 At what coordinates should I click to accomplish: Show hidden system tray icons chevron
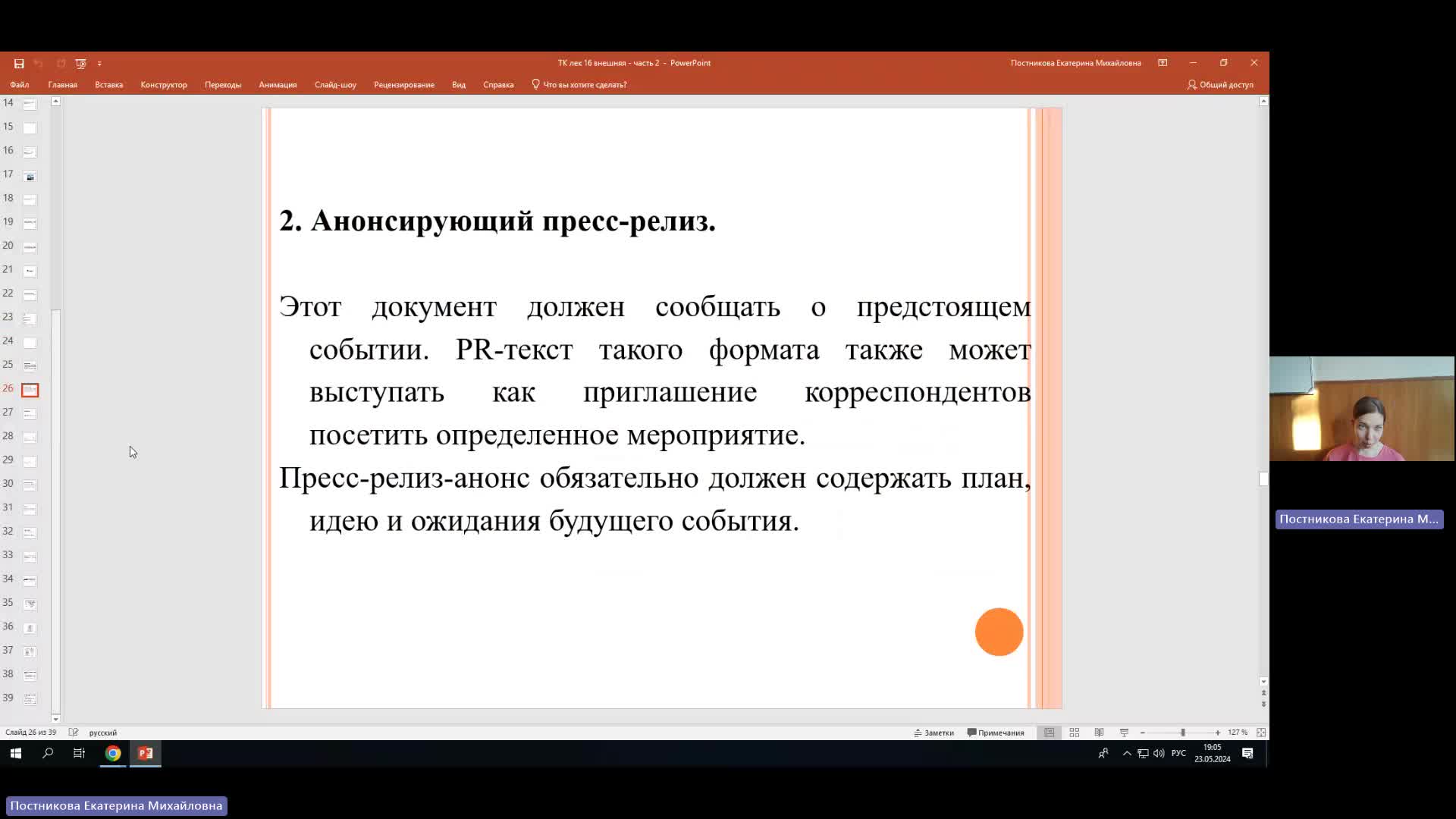[x=1127, y=753]
